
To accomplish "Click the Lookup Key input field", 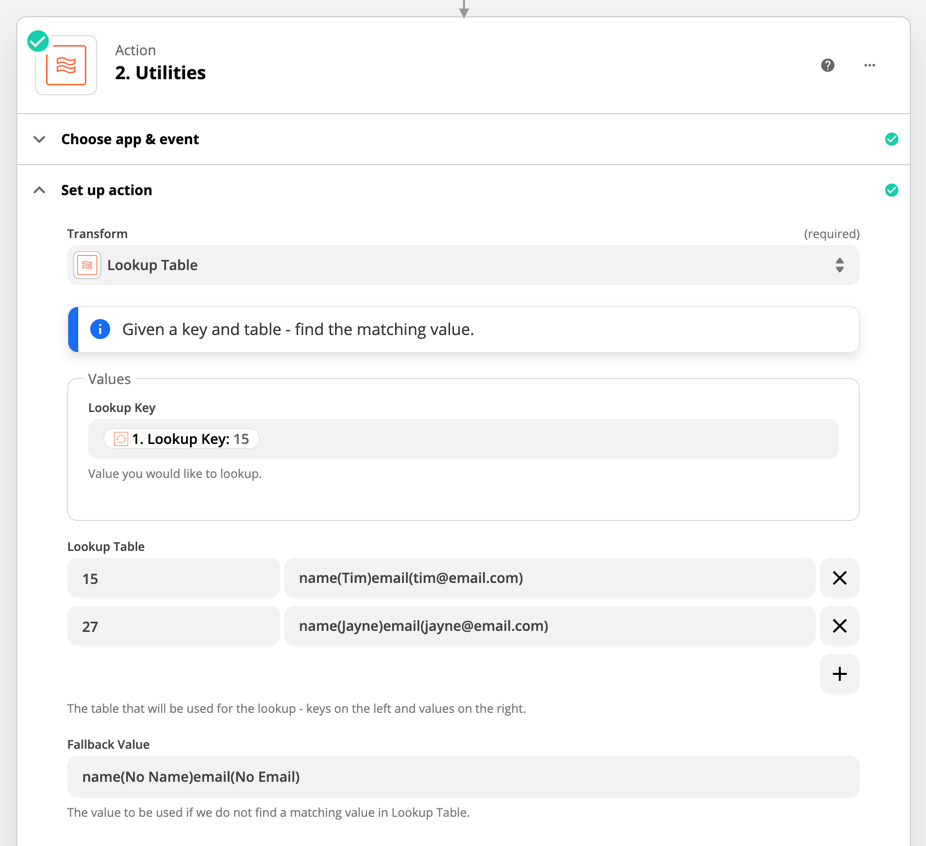I will tap(463, 439).
